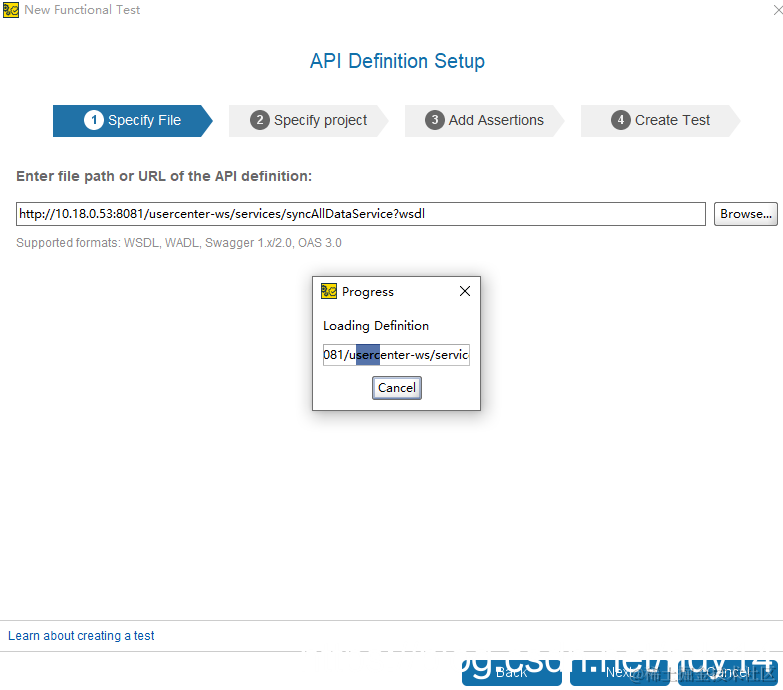
Task: Click the step number 1 circle
Action: [x=94, y=120]
